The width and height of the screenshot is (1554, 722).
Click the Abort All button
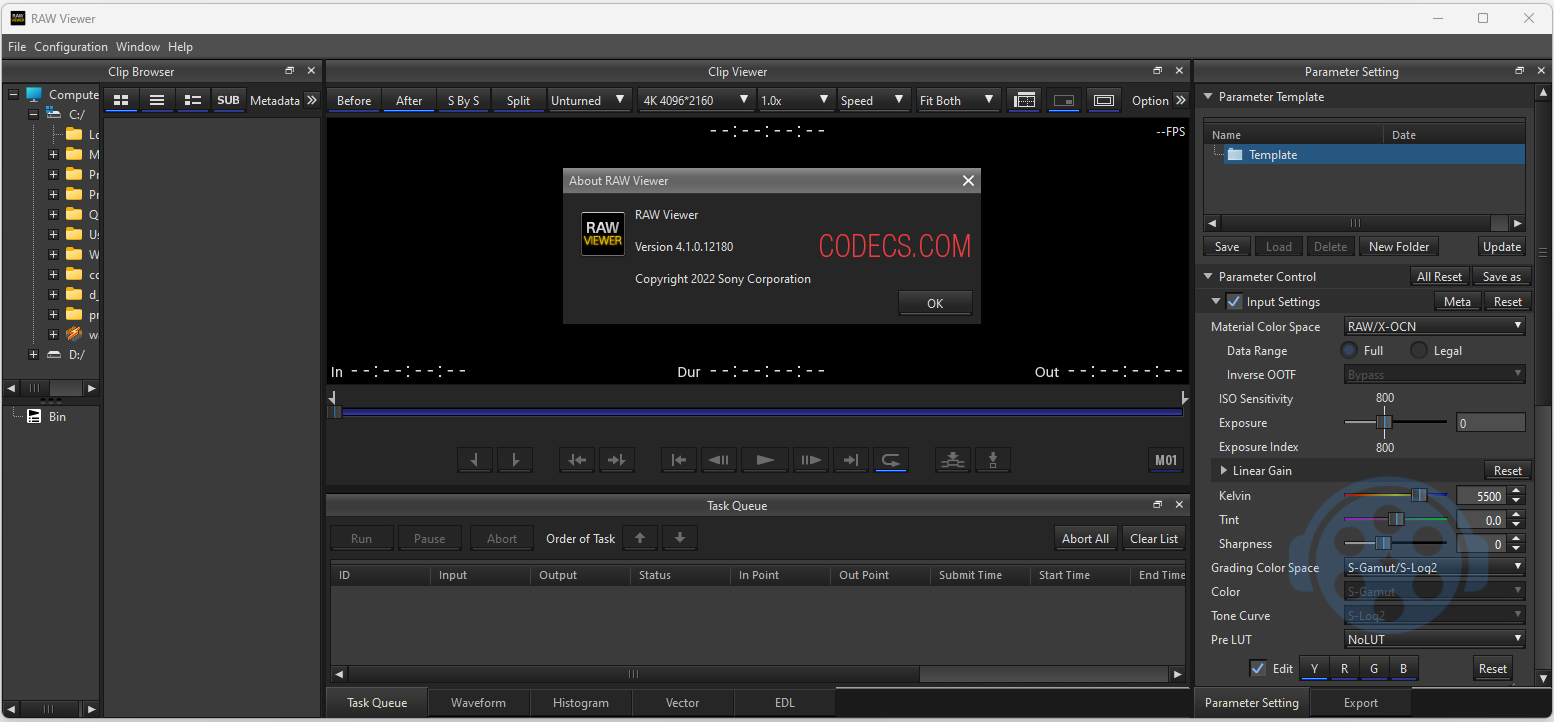[1085, 538]
